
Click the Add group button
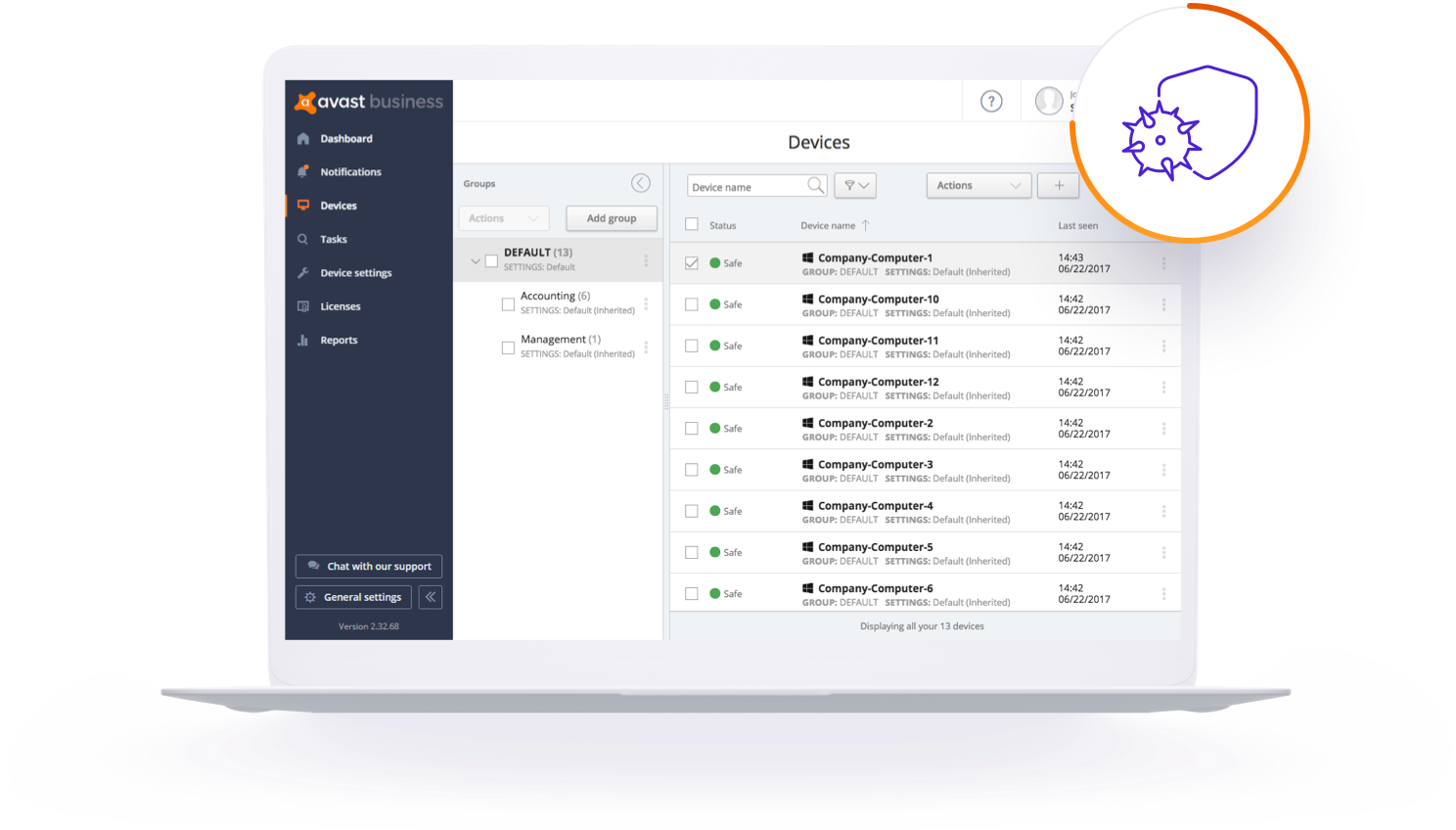(x=611, y=218)
